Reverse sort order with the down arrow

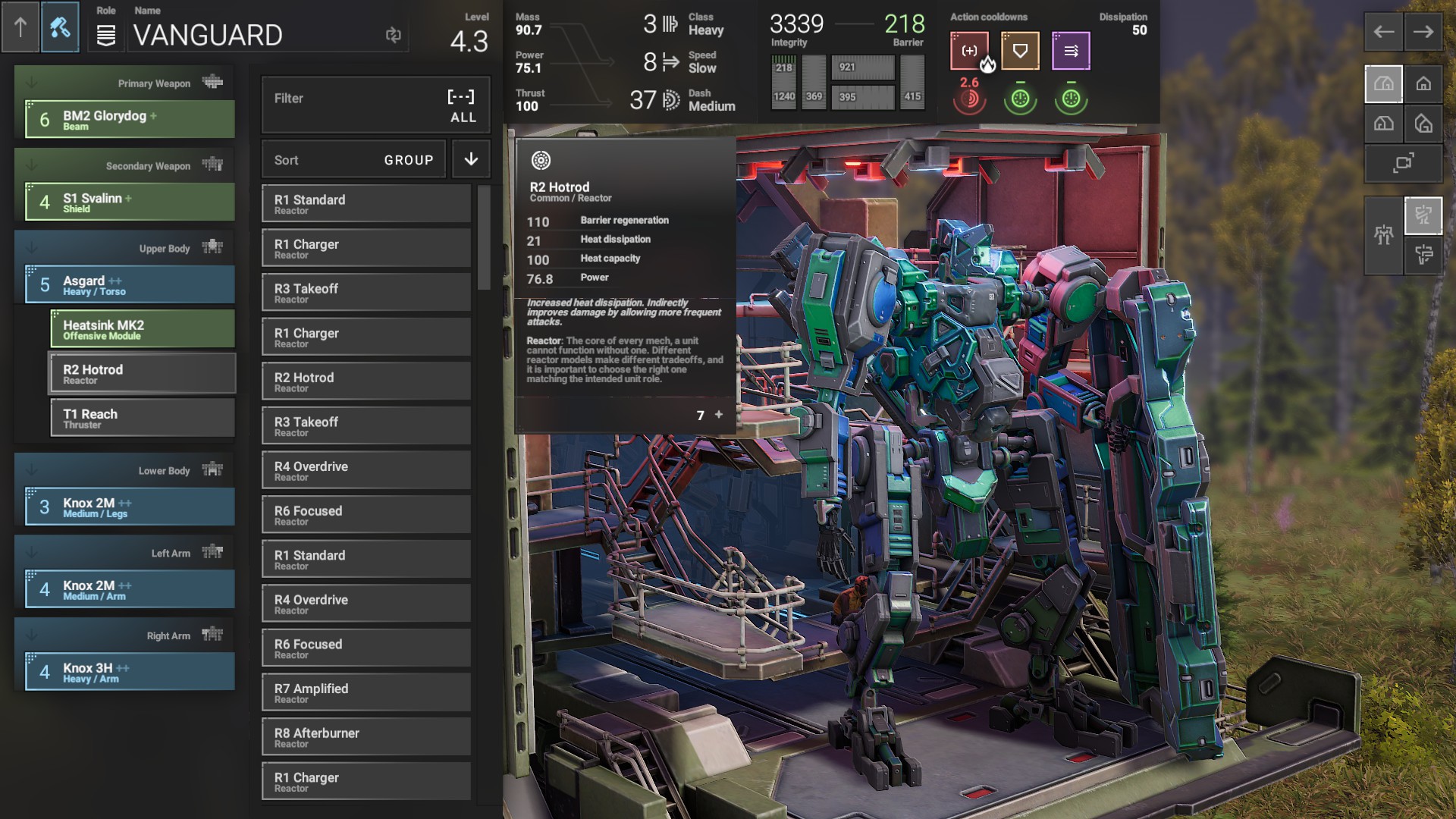(x=471, y=159)
